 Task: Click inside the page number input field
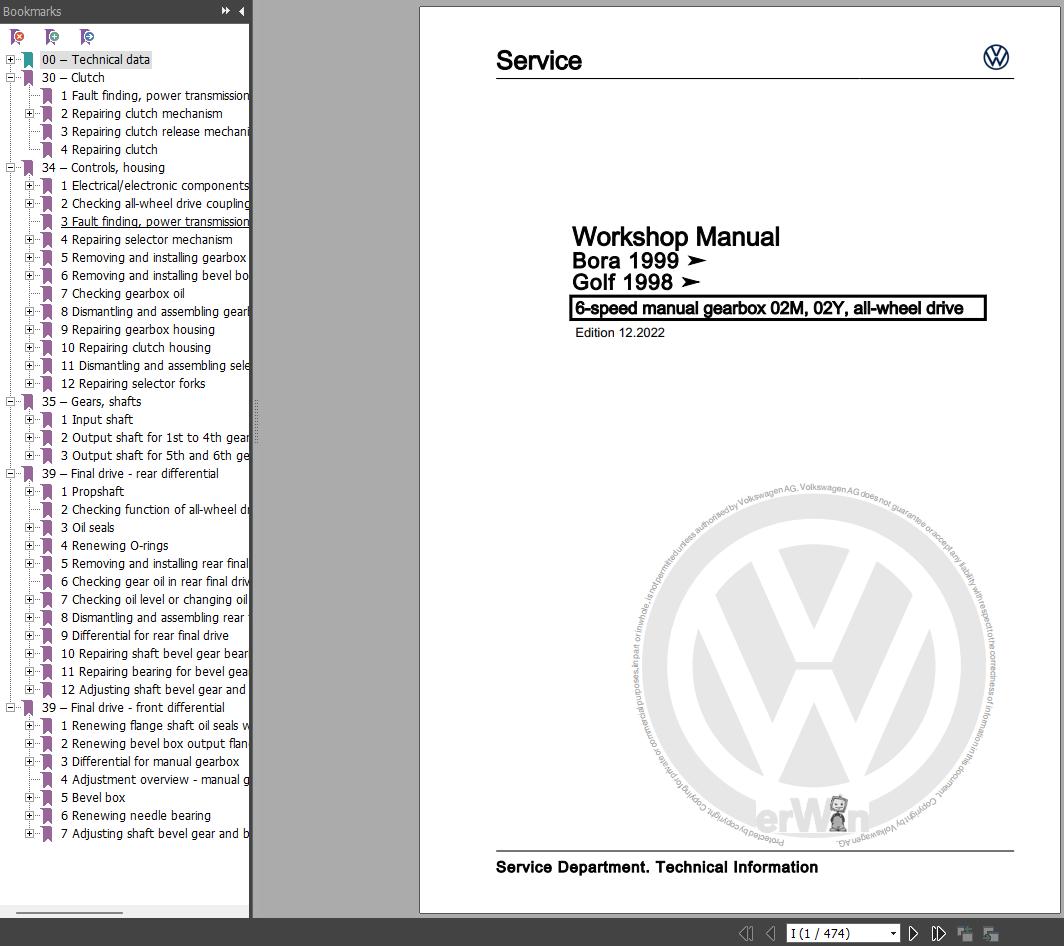[830, 932]
